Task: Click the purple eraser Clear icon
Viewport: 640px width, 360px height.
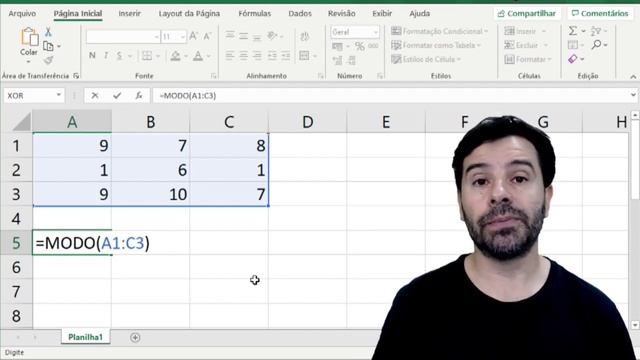Action: [x=573, y=59]
